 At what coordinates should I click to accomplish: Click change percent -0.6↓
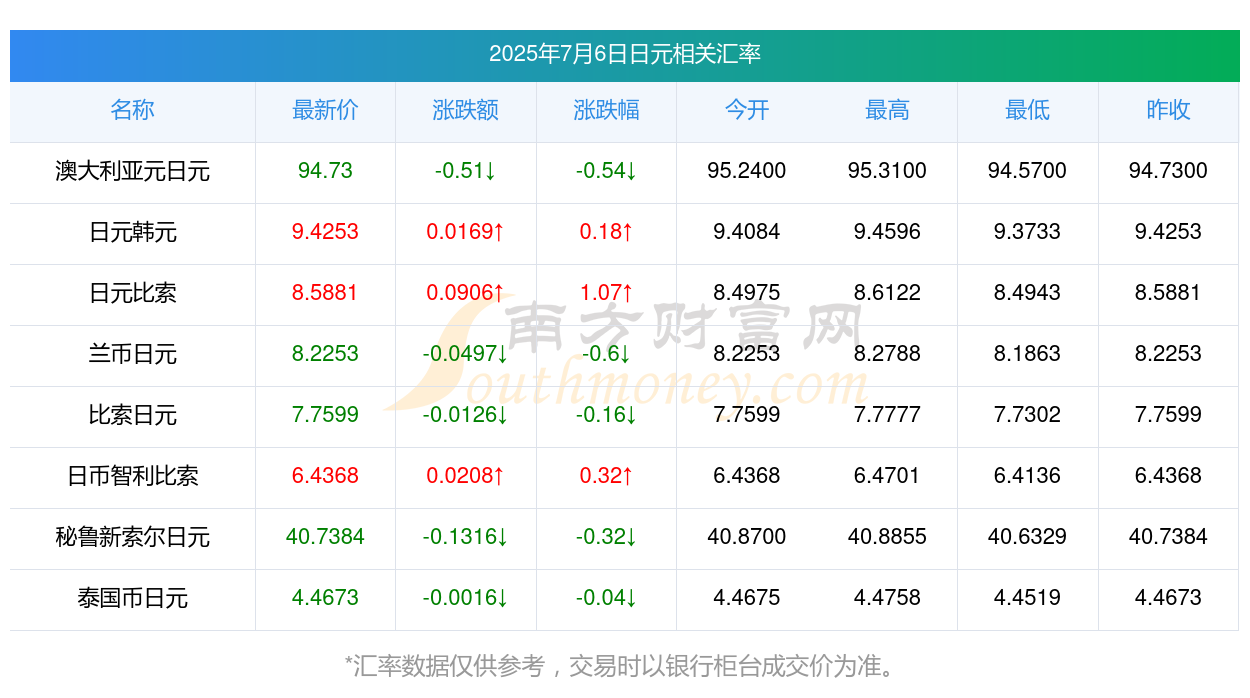click(x=606, y=354)
